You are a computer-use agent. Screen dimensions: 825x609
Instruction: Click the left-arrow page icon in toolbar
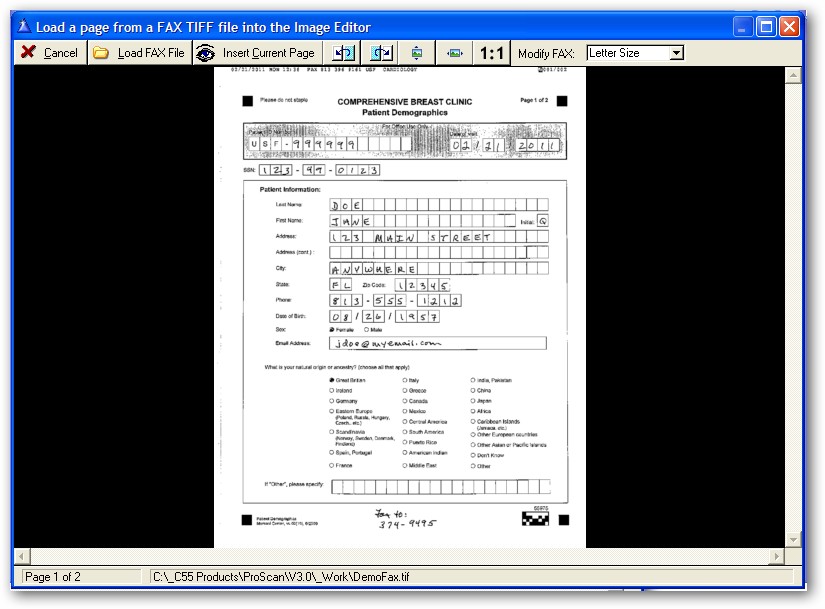click(343, 53)
